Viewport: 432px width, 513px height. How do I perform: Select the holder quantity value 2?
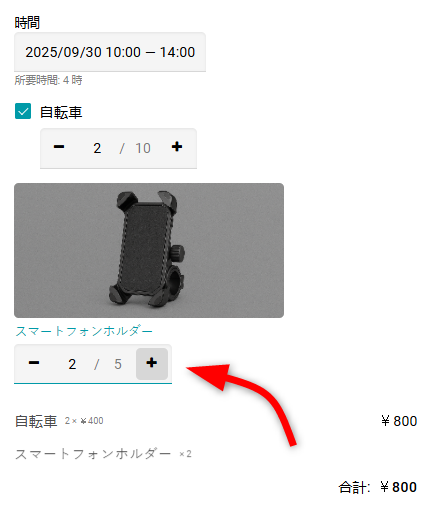72,364
